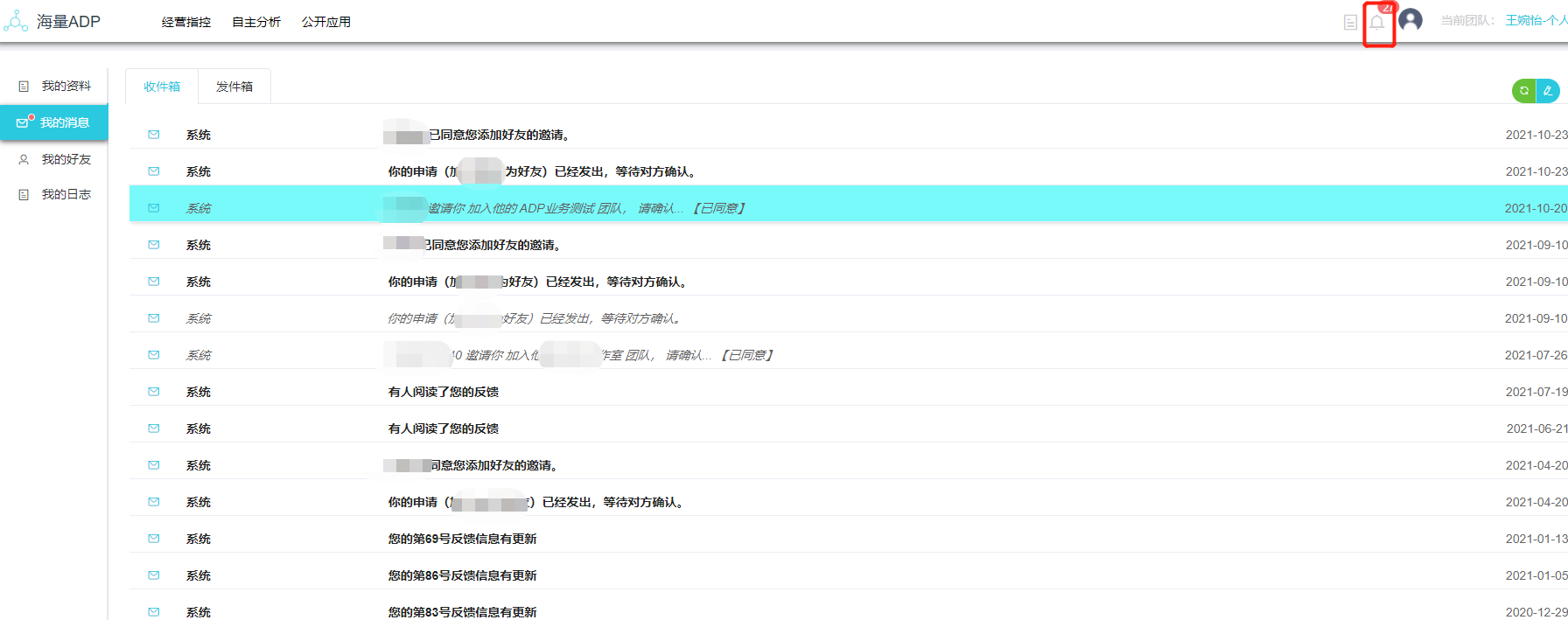Screen dimensions: 1568x620
Task: Click the current team name 王婉怡-个人 link
Action: click(1536, 20)
